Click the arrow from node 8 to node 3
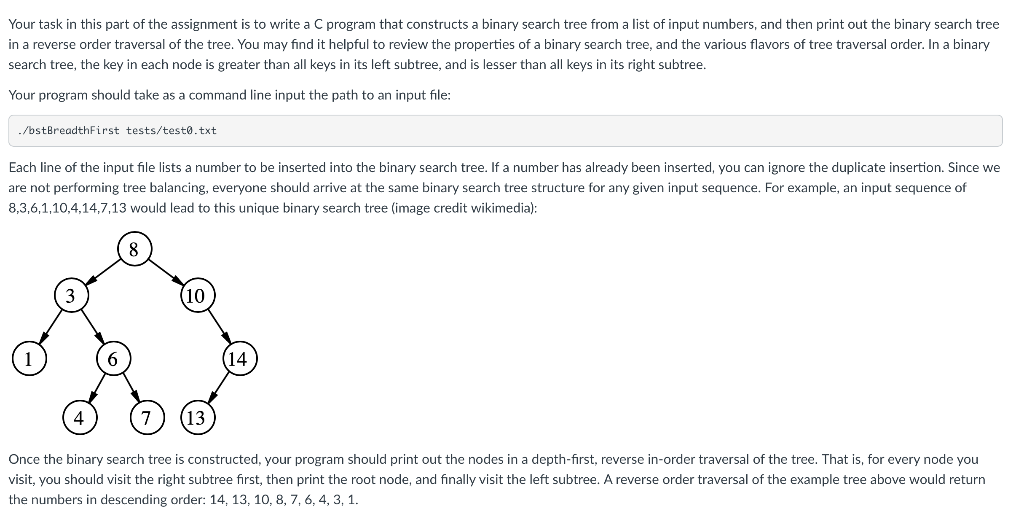The width and height of the screenshot is (1024, 522). [102, 273]
